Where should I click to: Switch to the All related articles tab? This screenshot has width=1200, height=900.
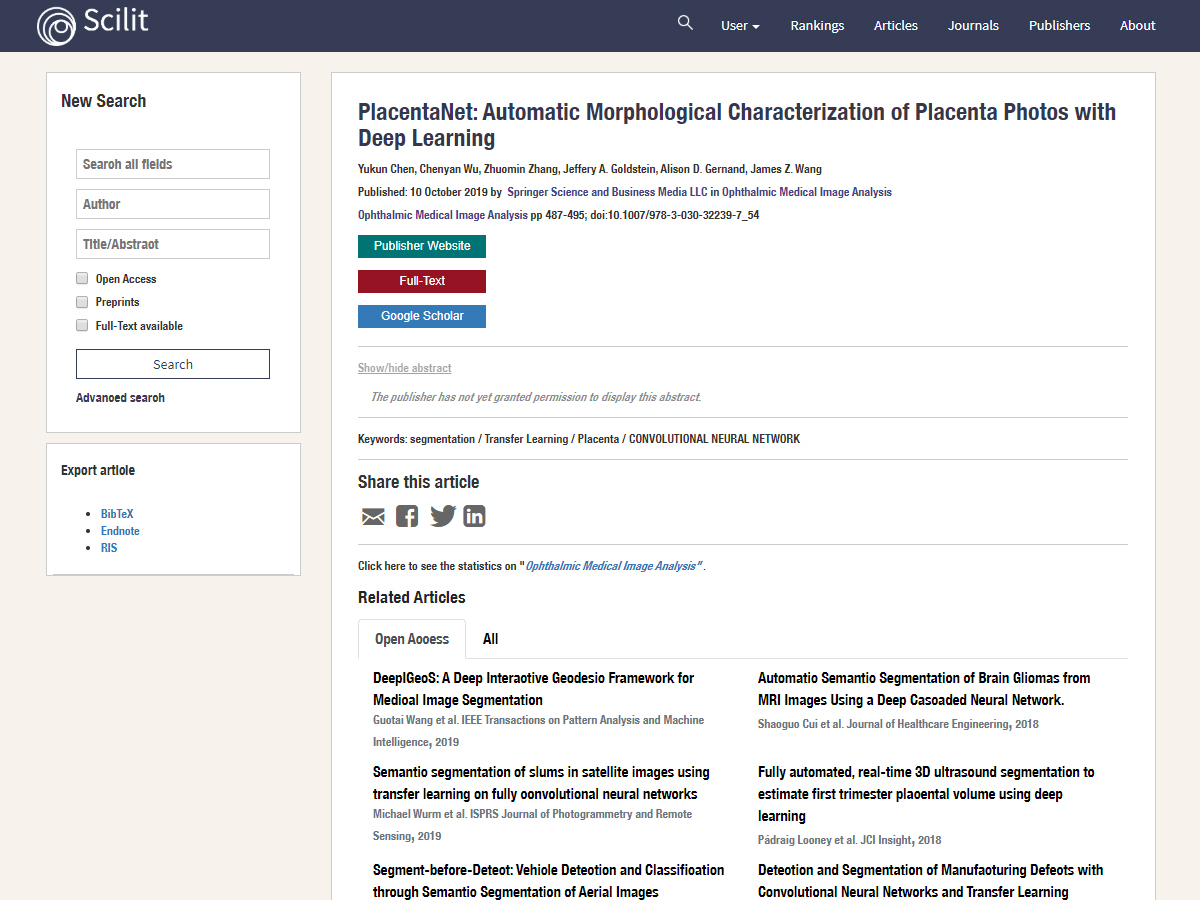click(490, 639)
